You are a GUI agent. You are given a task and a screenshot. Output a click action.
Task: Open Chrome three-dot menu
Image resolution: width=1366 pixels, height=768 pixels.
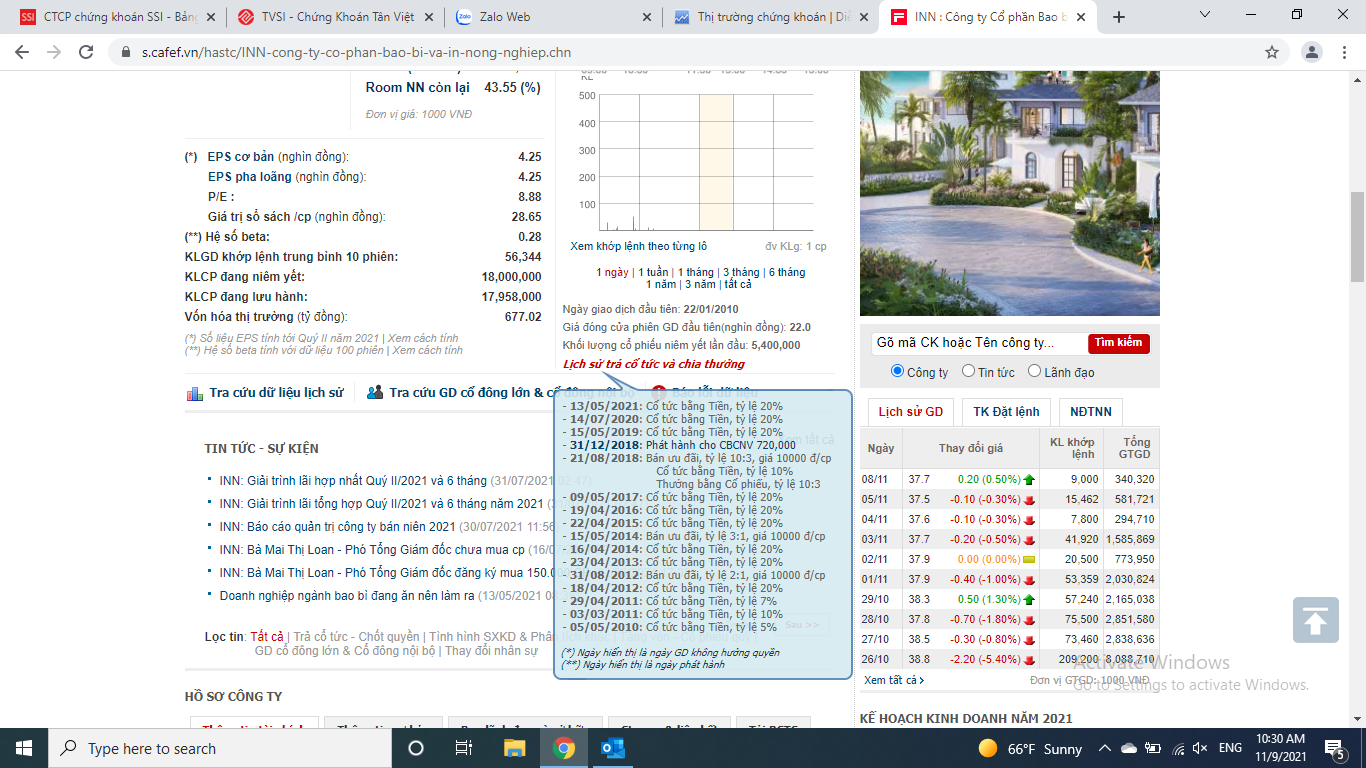(x=1345, y=52)
